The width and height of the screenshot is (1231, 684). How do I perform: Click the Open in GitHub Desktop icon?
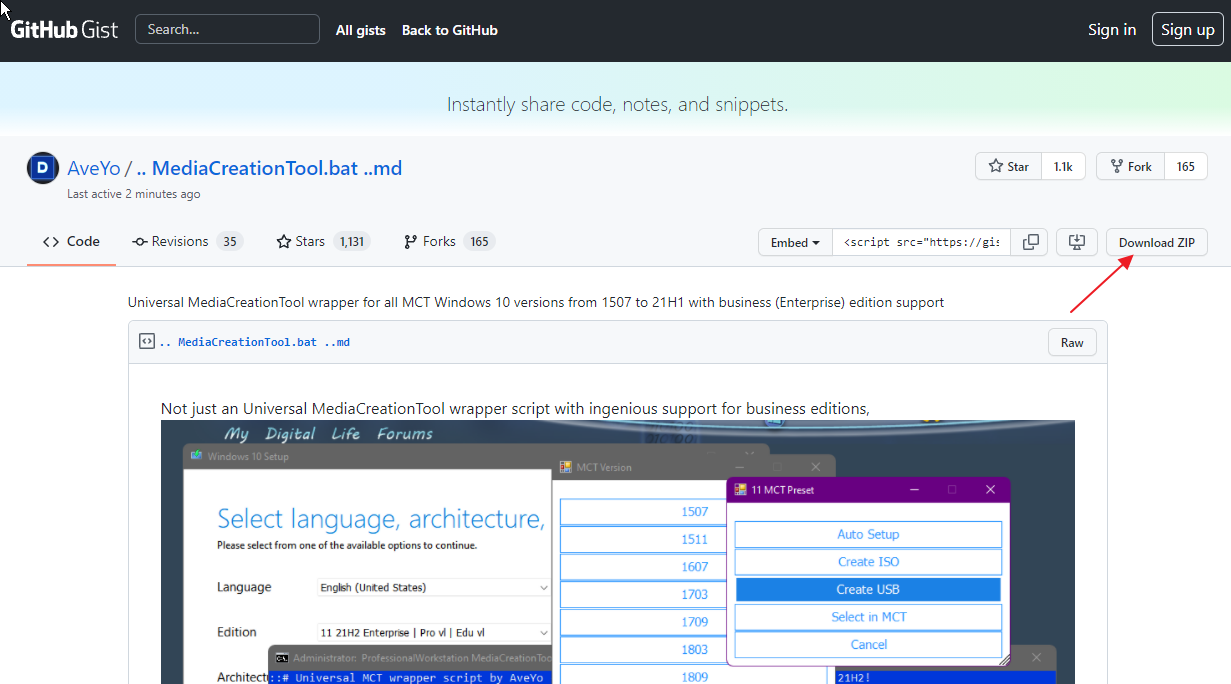pyautogui.click(x=1077, y=242)
